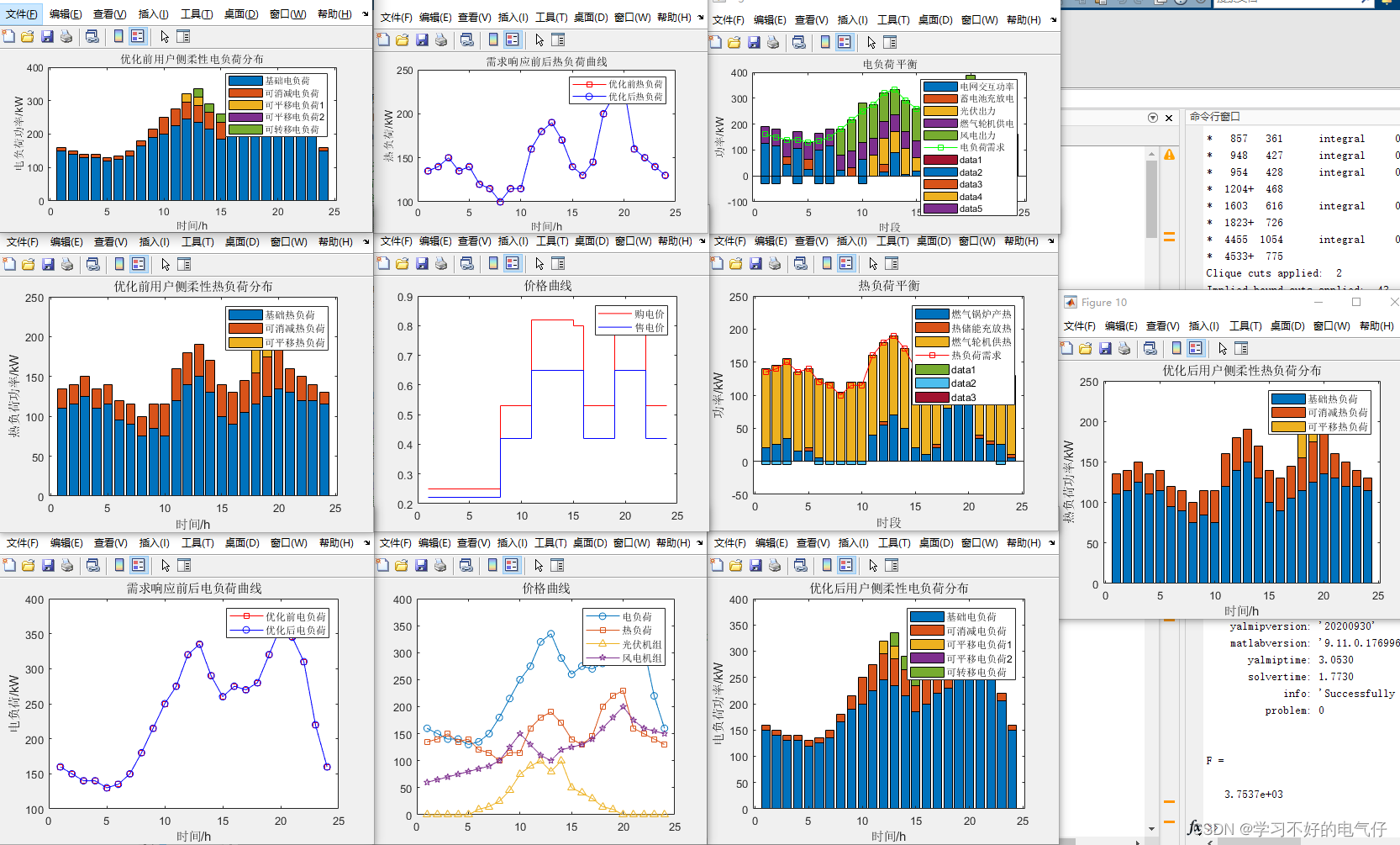Expand menu overflow arrow in 优化前用户侧柔性电负荷分布 window
The height and width of the screenshot is (845, 1400).
[x=366, y=14]
